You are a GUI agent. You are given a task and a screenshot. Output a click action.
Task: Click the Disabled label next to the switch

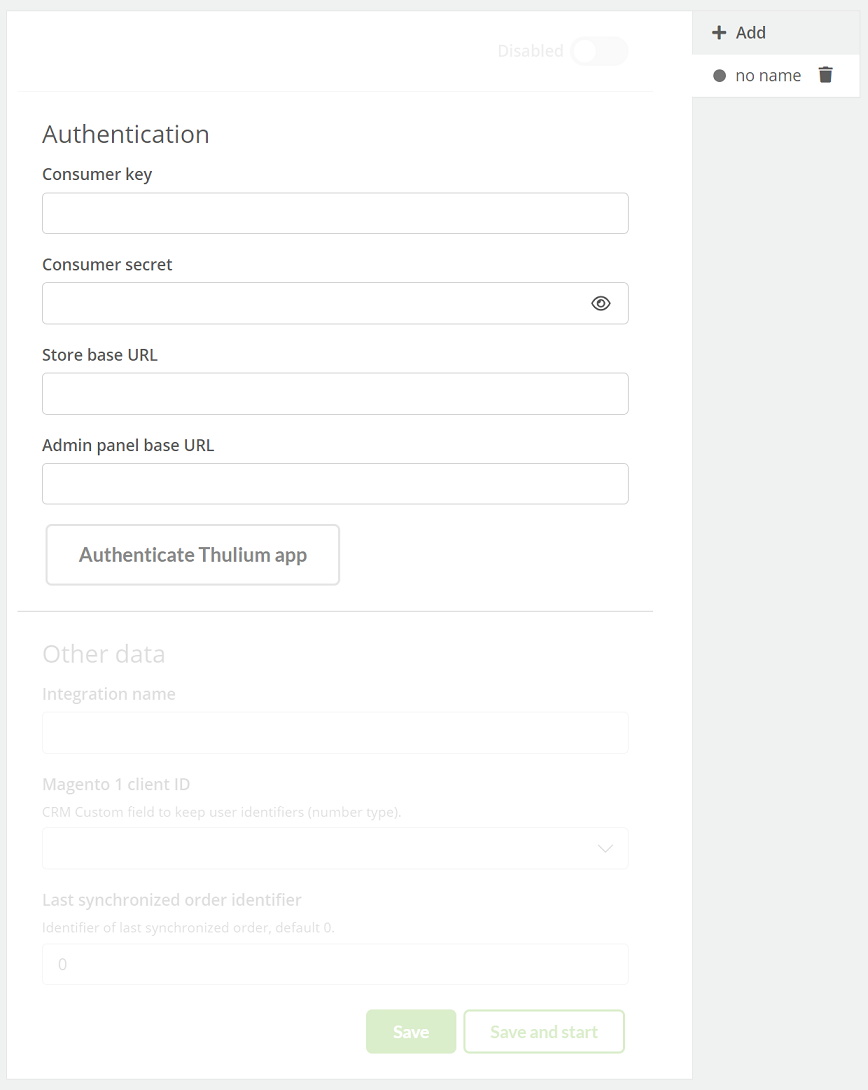[x=530, y=51]
